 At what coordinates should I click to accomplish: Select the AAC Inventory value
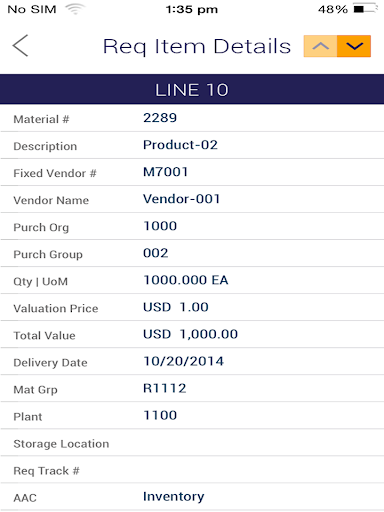coord(174,497)
